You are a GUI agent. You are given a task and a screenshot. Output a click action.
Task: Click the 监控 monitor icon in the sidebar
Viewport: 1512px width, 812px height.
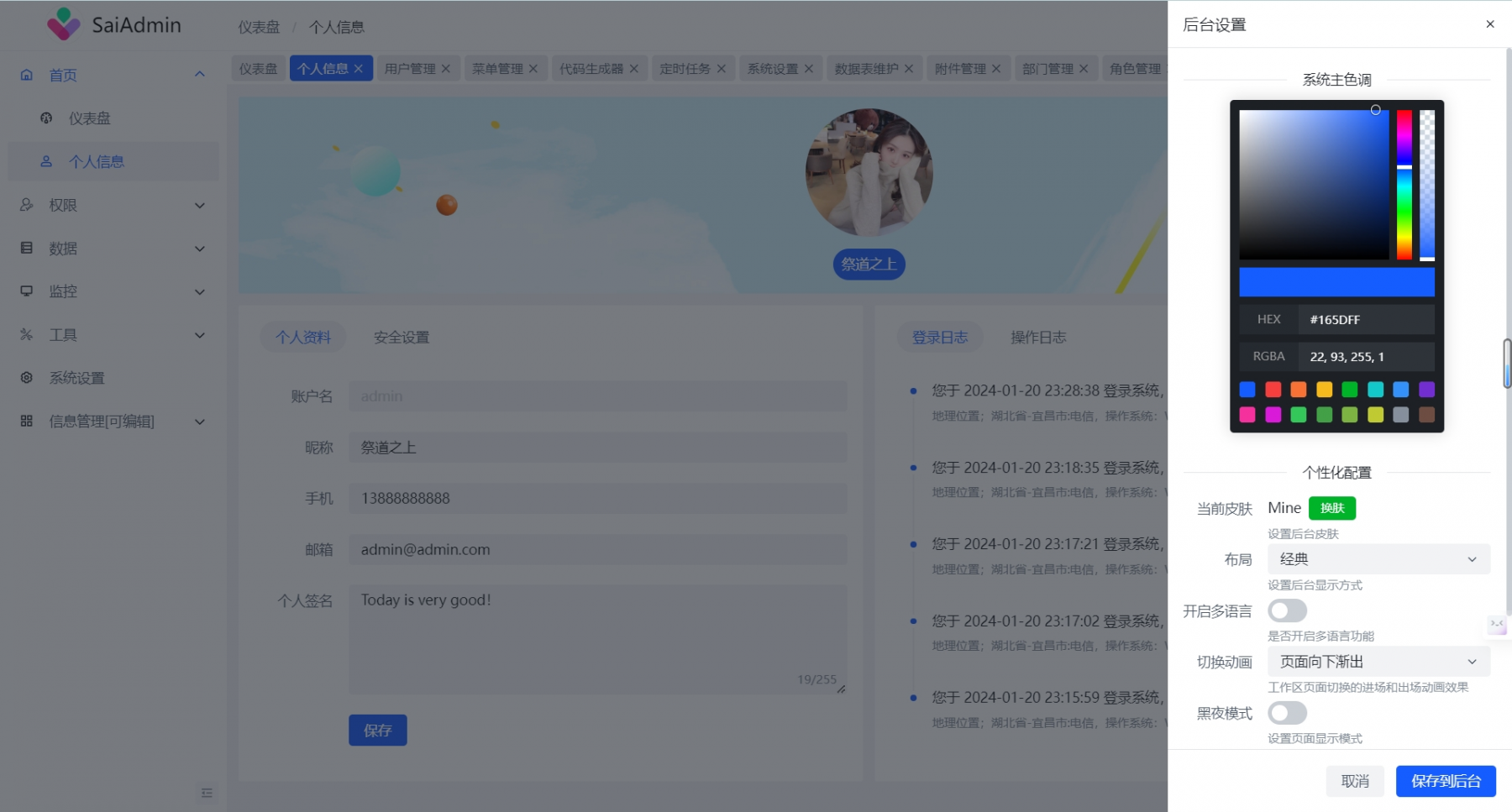tap(27, 291)
